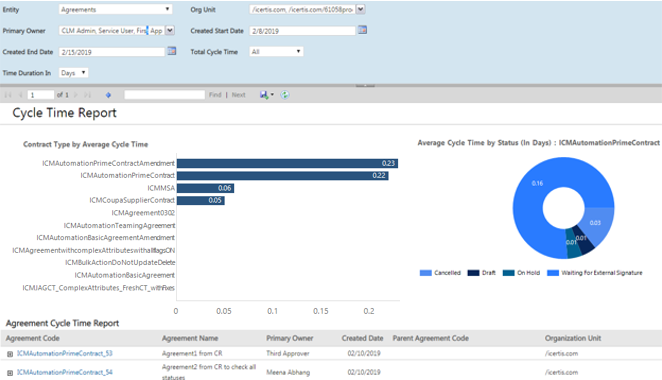The height and width of the screenshot is (380, 662).
Task: Click the Find link in the toolbar
Action: coord(215,95)
